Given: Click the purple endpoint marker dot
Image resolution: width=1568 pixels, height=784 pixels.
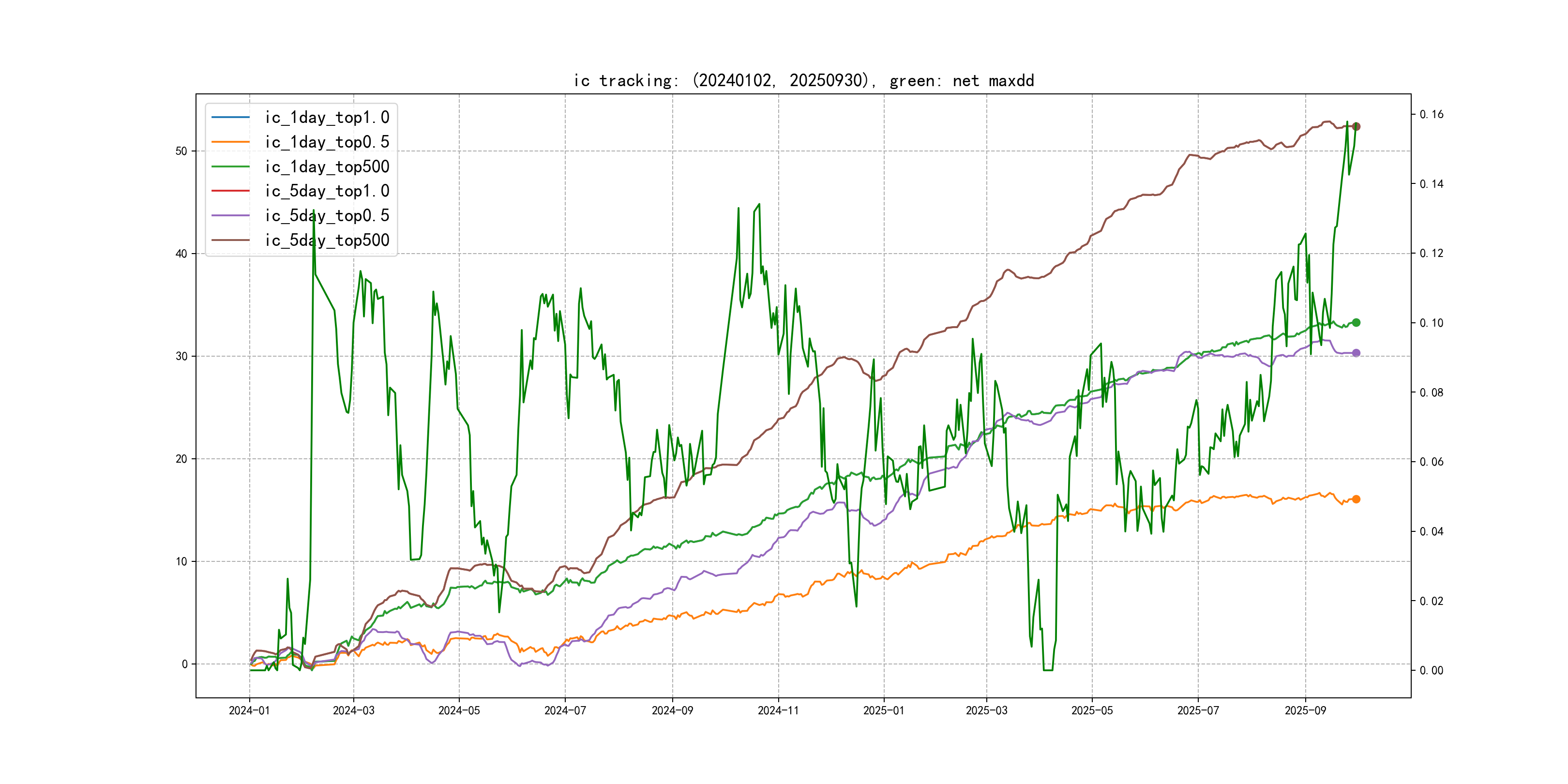Looking at the screenshot, I should [1356, 353].
